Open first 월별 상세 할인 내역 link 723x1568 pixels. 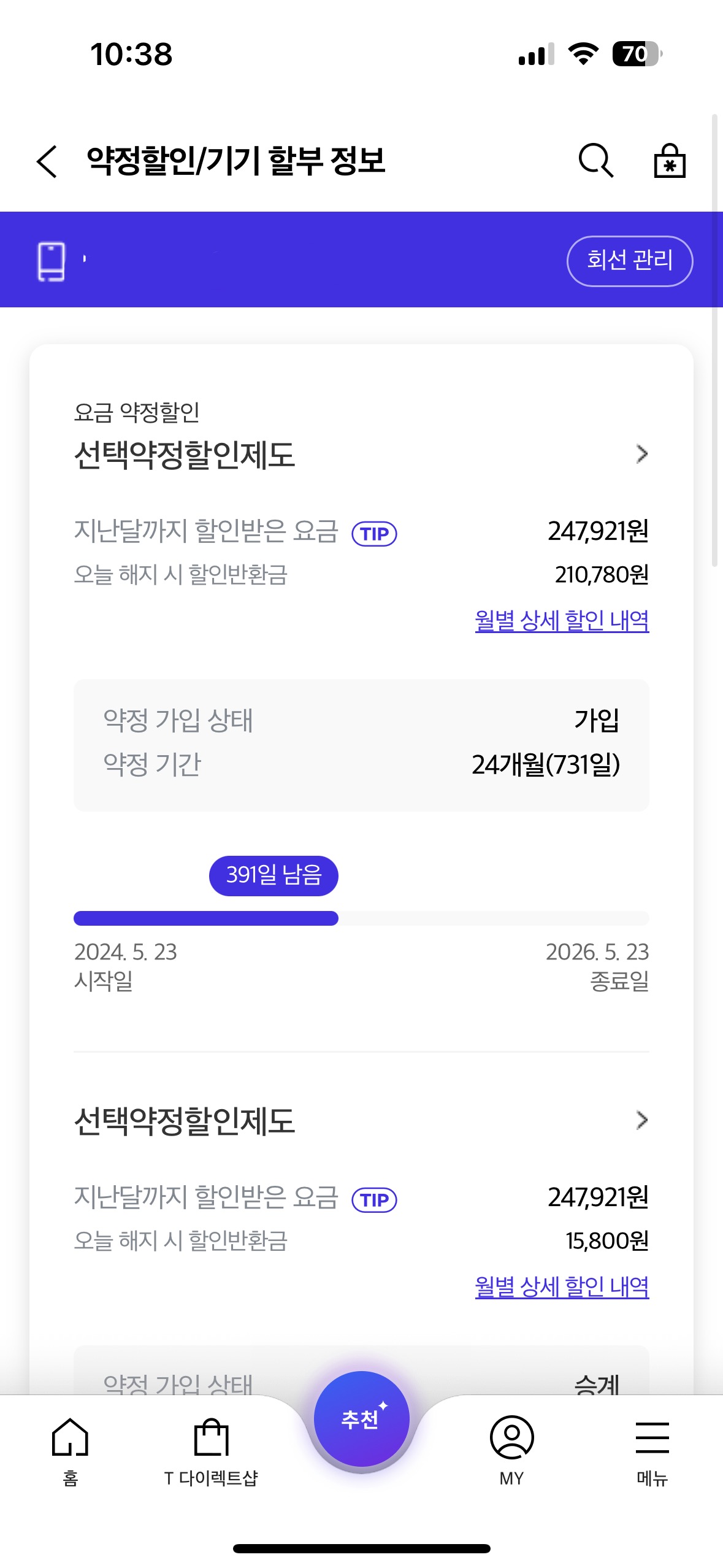[x=562, y=621]
